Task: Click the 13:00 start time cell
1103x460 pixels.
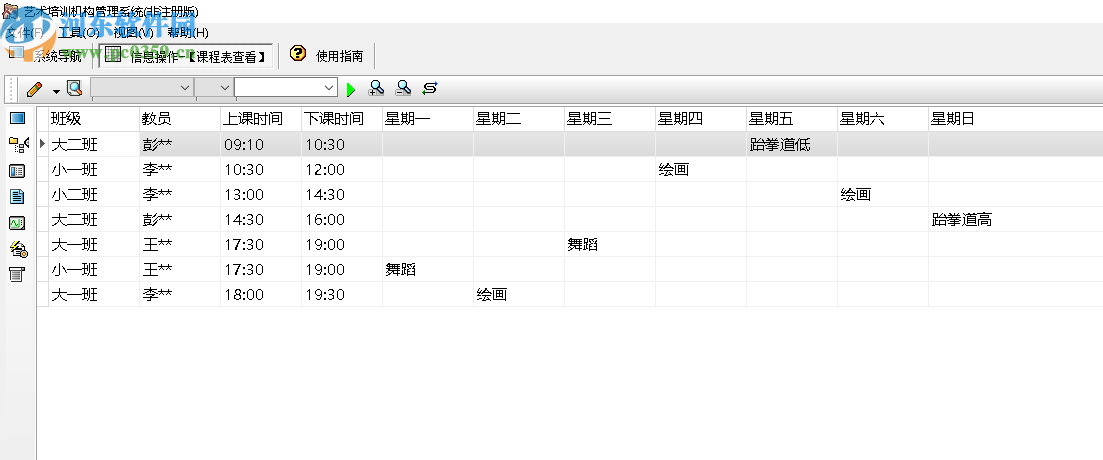Action: point(261,194)
